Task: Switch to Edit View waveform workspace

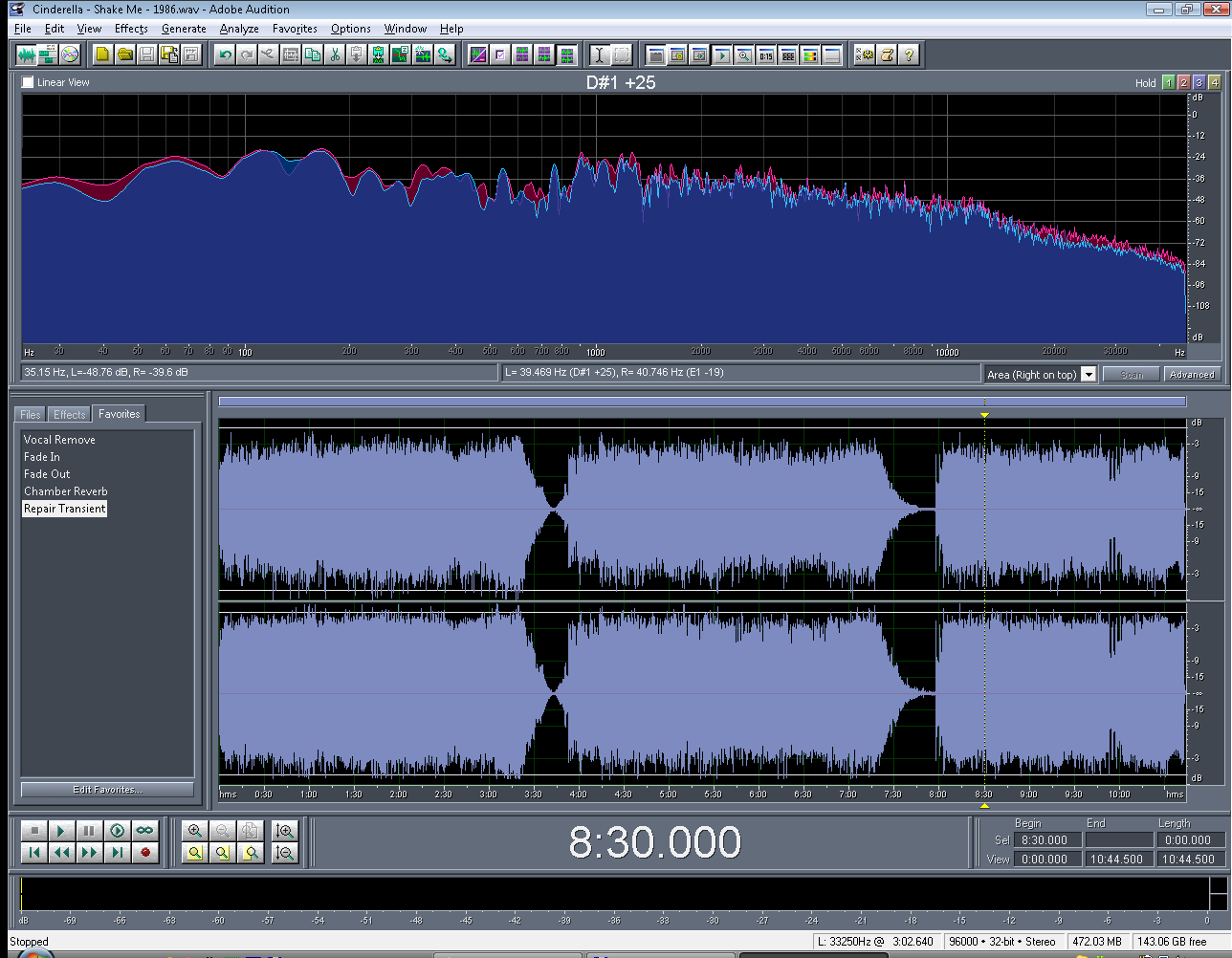Action: (x=26, y=54)
